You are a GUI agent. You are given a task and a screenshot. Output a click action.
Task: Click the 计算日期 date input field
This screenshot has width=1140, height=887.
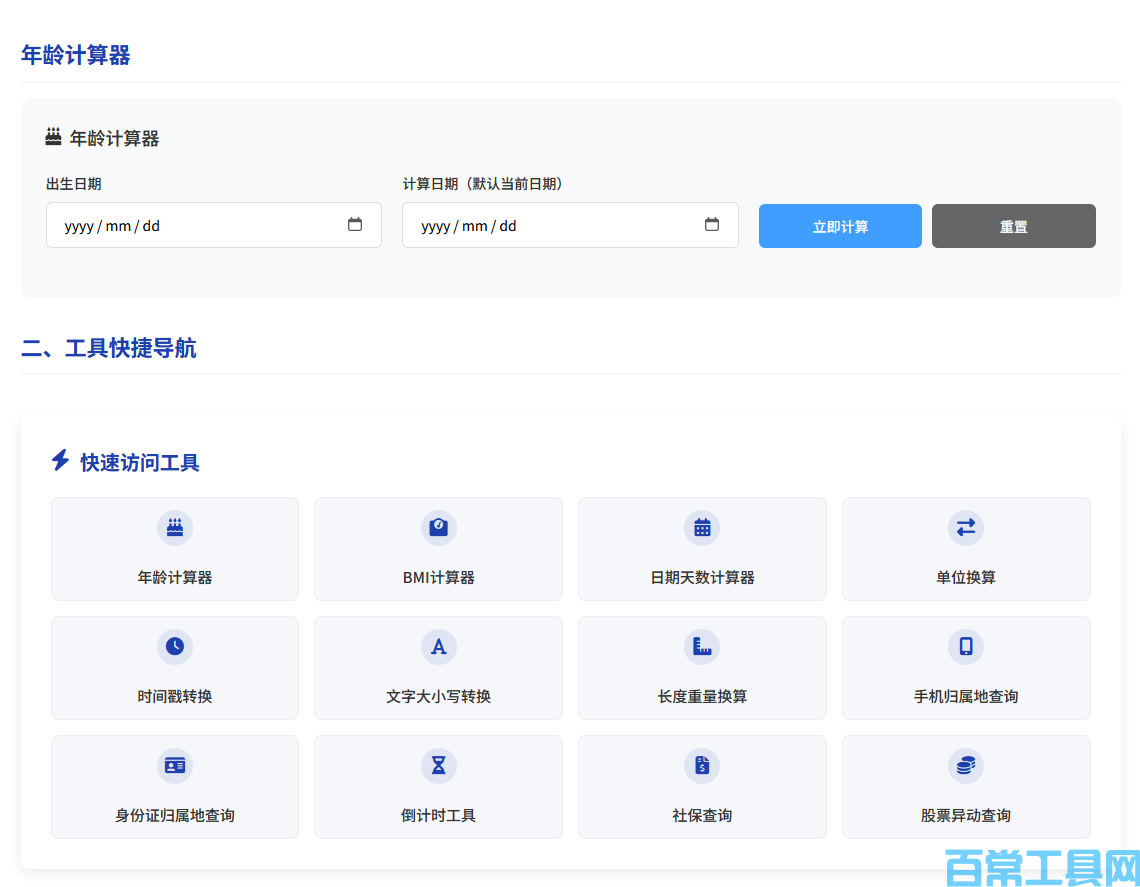pos(570,225)
